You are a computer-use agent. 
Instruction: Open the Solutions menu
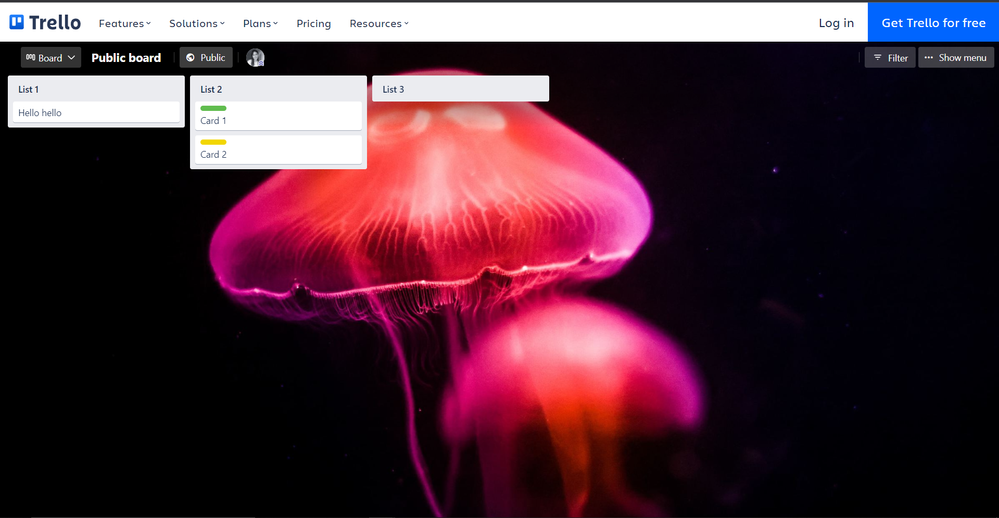click(x=196, y=24)
